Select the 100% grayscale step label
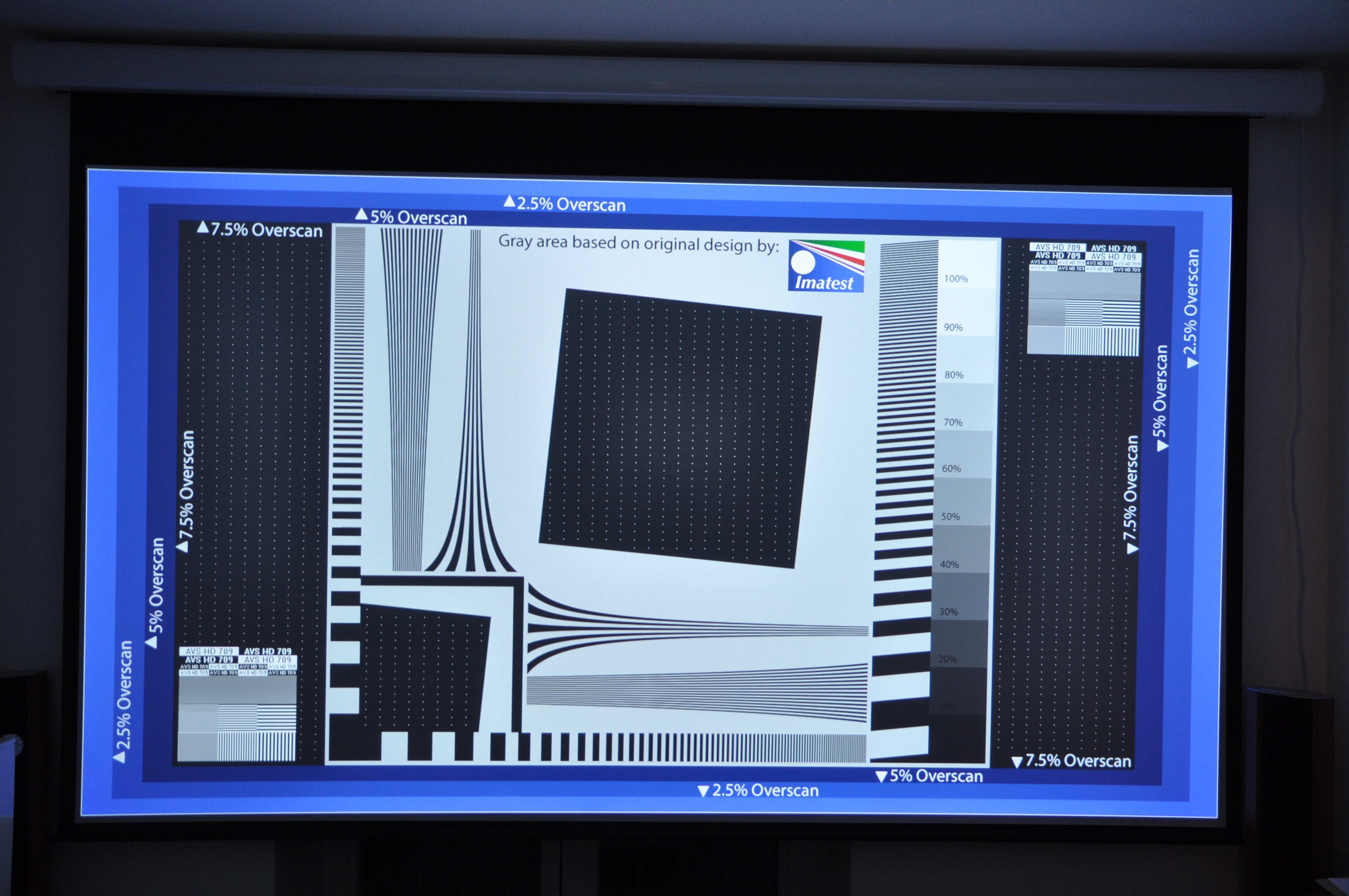Viewport: 1349px width, 896px height. point(956,279)
